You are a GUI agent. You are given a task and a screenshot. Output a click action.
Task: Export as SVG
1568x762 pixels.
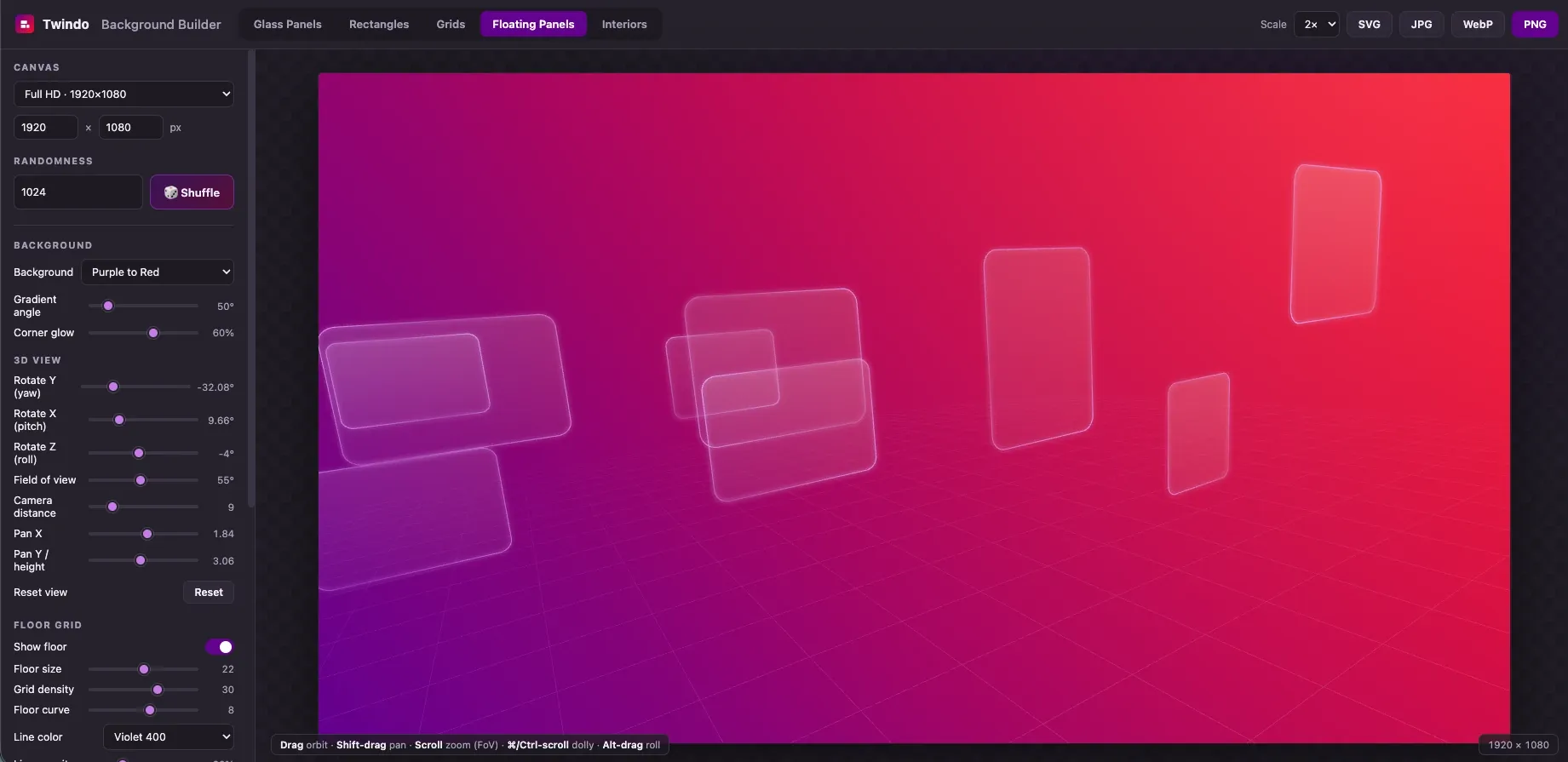[1369, 24]
